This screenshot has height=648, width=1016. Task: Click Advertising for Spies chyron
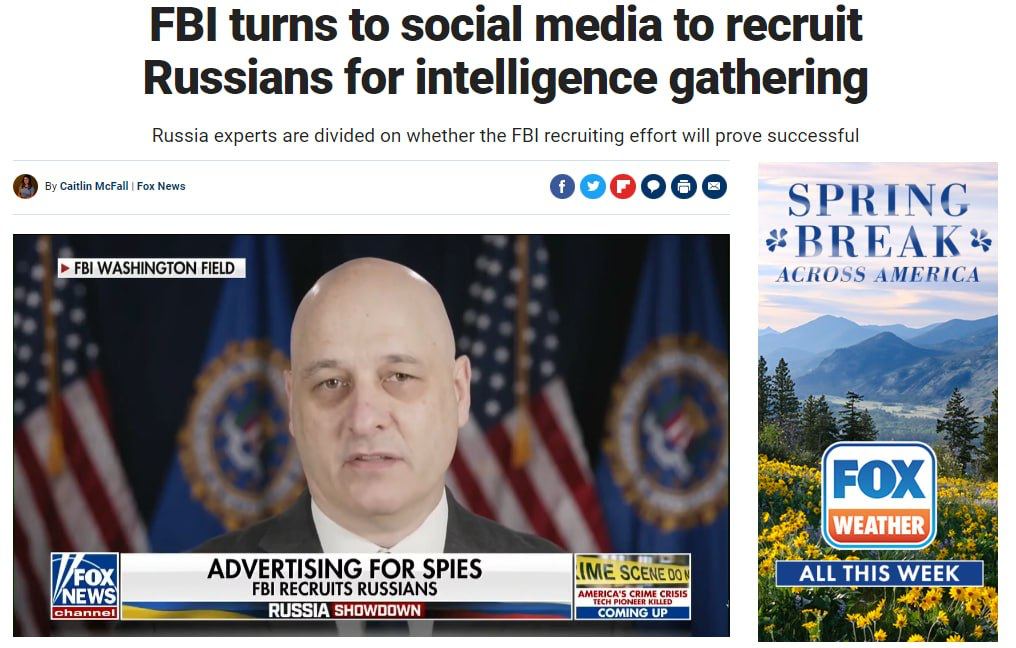coord(345,569)
